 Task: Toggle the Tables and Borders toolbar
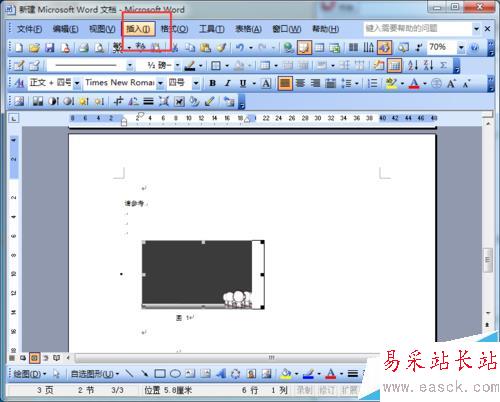pos(304,48)
